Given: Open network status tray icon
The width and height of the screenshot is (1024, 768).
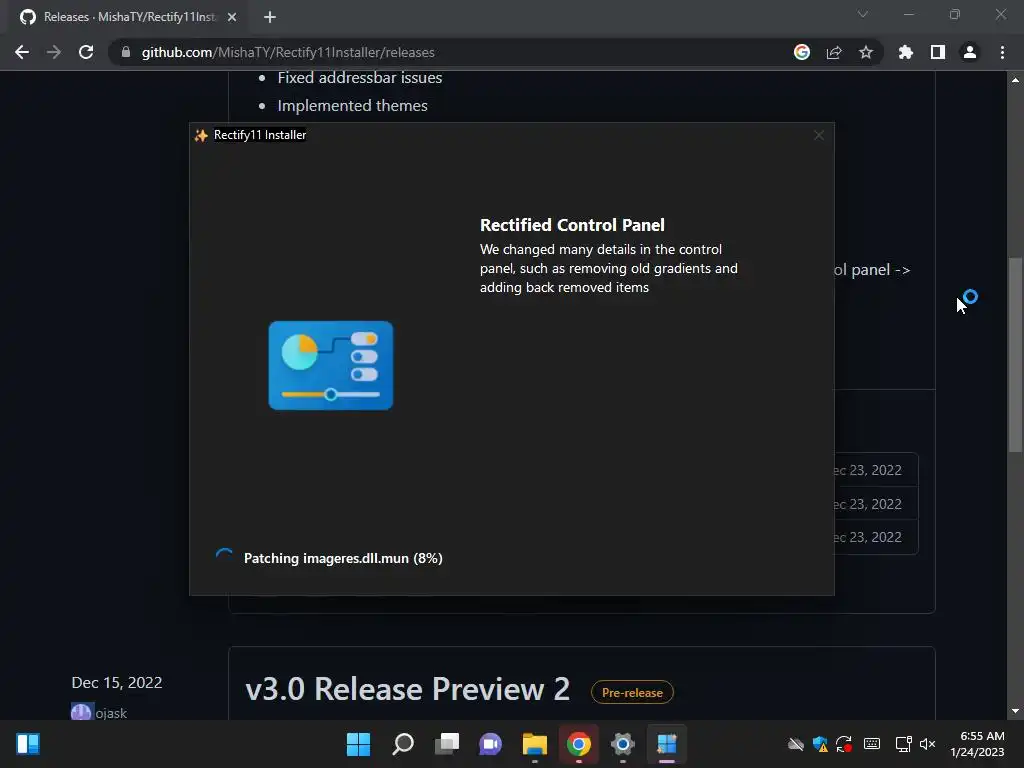Looking at the screenshot, I should (x=904, y=744).
